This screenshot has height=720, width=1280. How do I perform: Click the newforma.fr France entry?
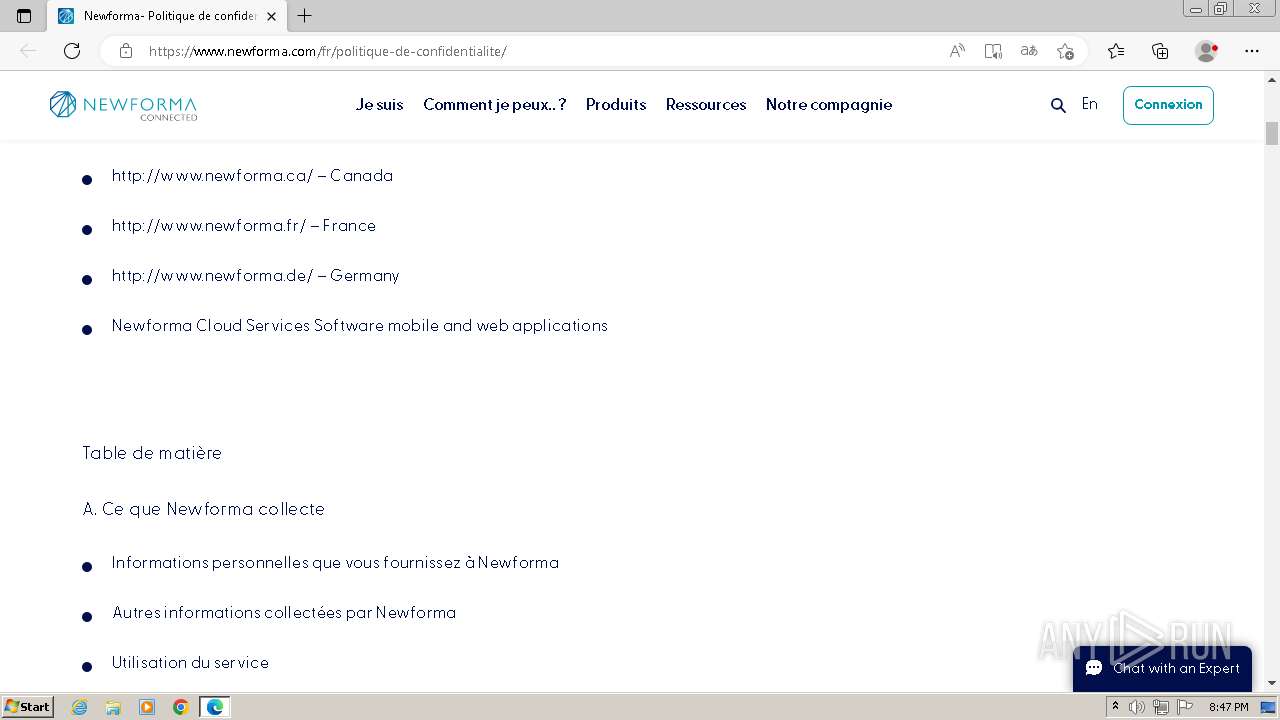244,225
